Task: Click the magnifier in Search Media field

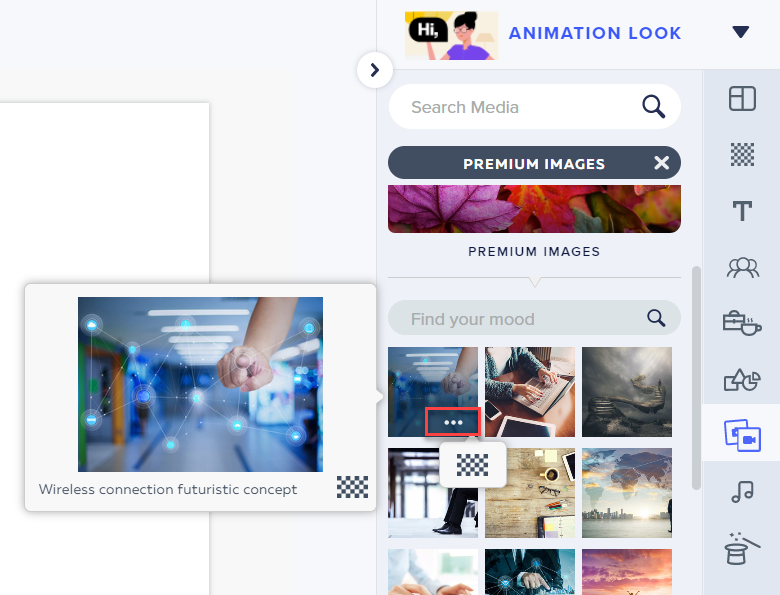Action: 653,107
